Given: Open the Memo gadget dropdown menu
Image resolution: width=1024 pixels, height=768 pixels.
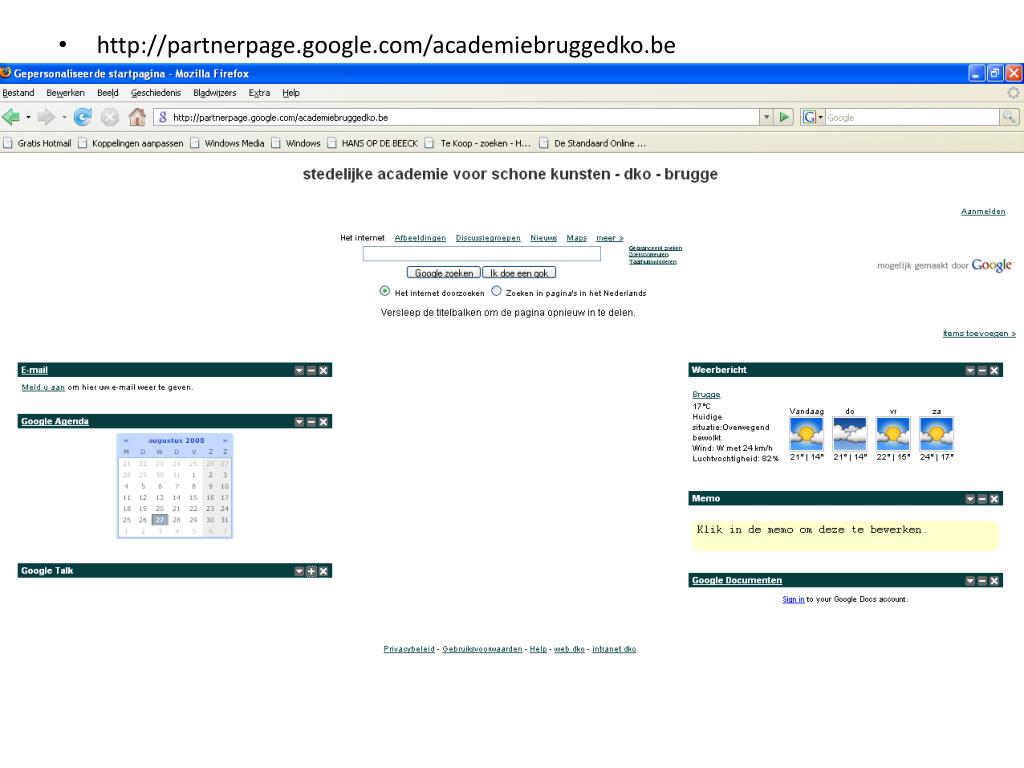Looking at the screenshot, I should coord(970,499).
